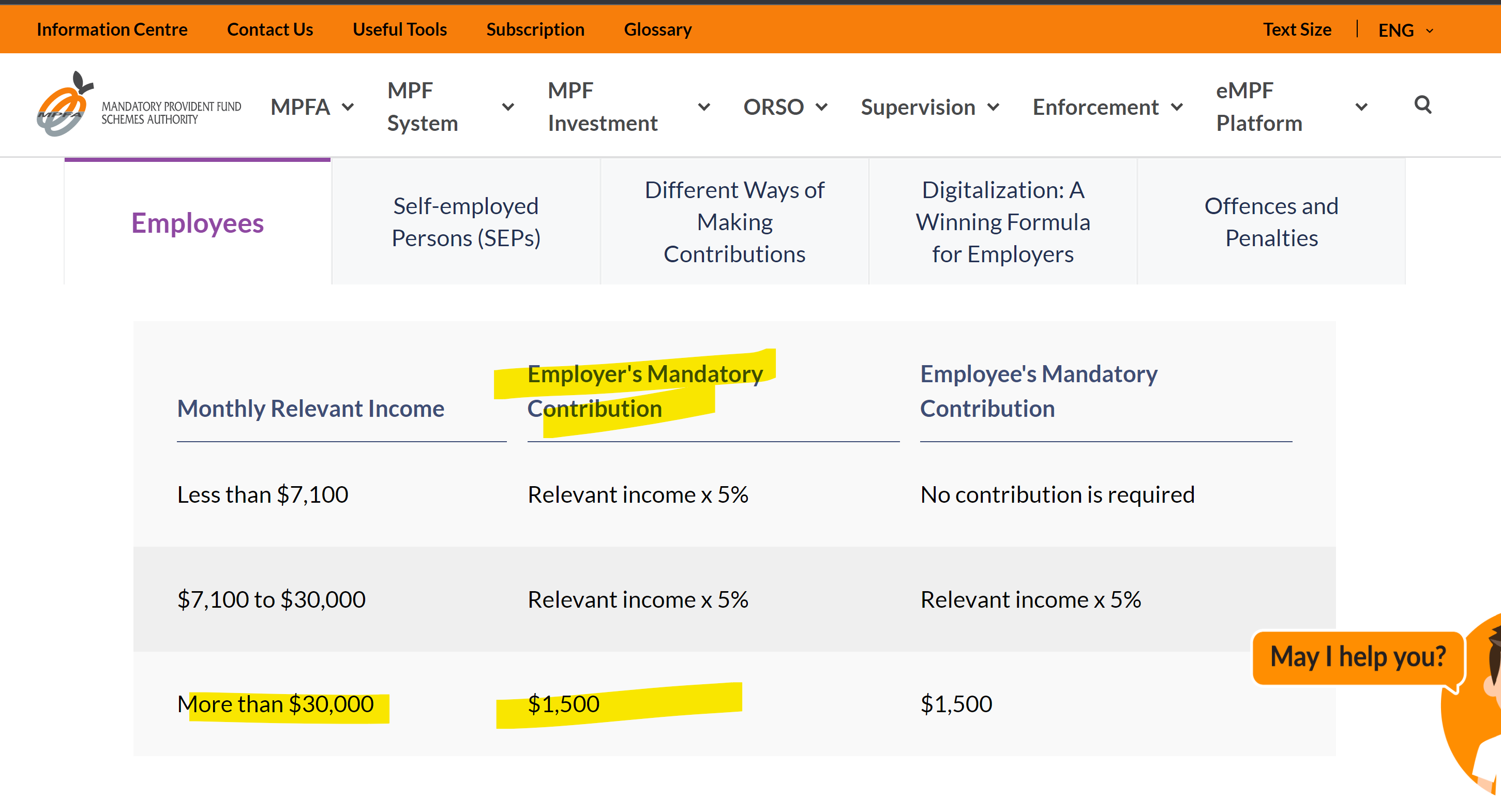Open the Subscription link
The image size is (1501, 812).
[x=535, y=29]
